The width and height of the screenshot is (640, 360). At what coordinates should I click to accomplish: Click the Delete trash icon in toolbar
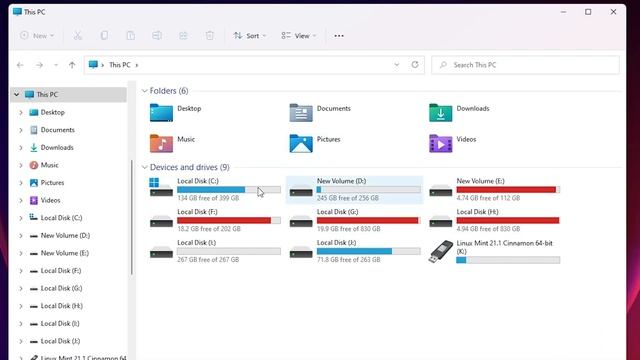pos(210,36)
